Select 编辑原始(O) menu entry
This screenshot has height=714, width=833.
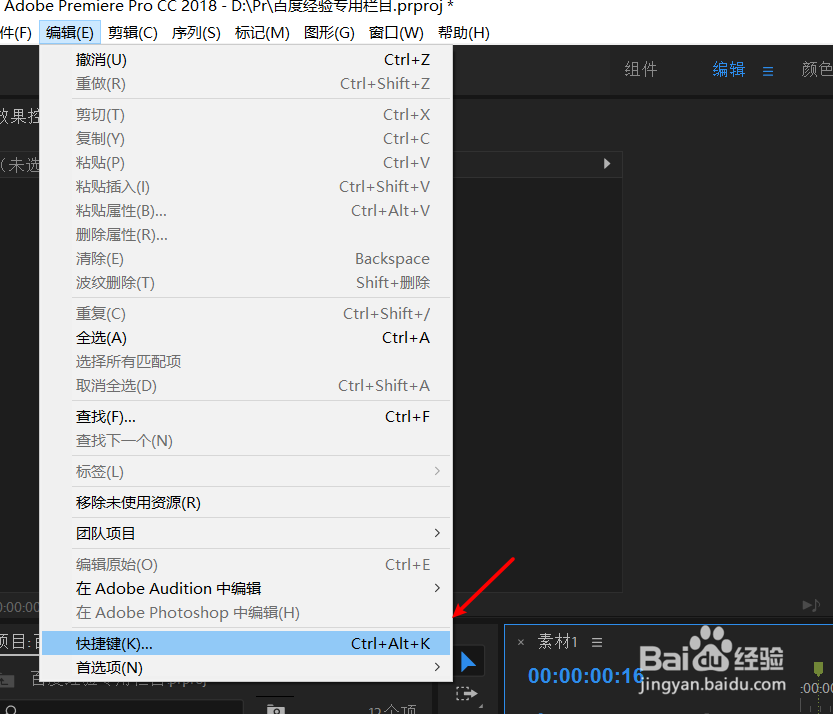click(245, 564)
